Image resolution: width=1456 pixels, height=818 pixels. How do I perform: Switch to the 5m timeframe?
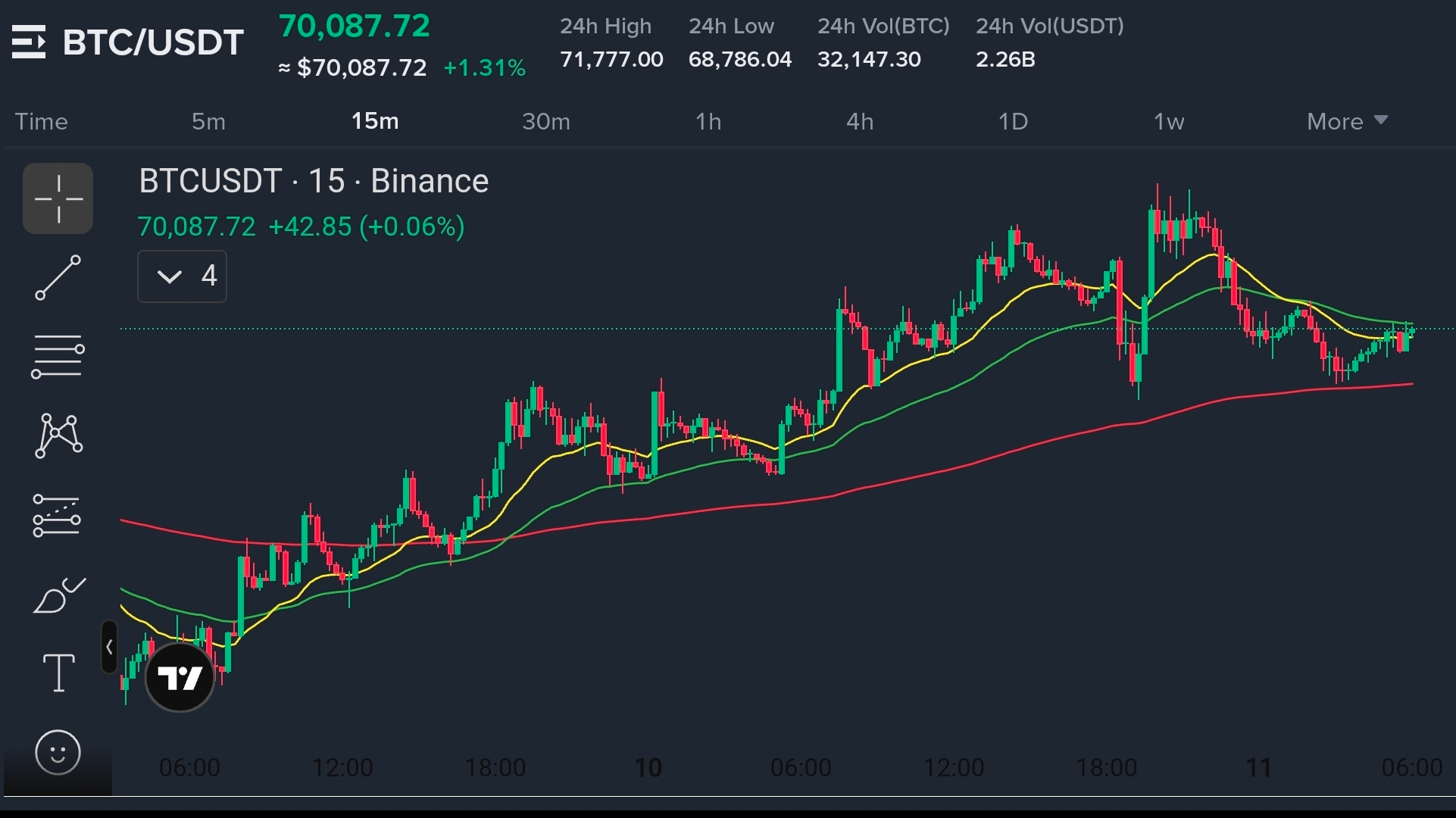pyautogui.click(x=208, y=121)
